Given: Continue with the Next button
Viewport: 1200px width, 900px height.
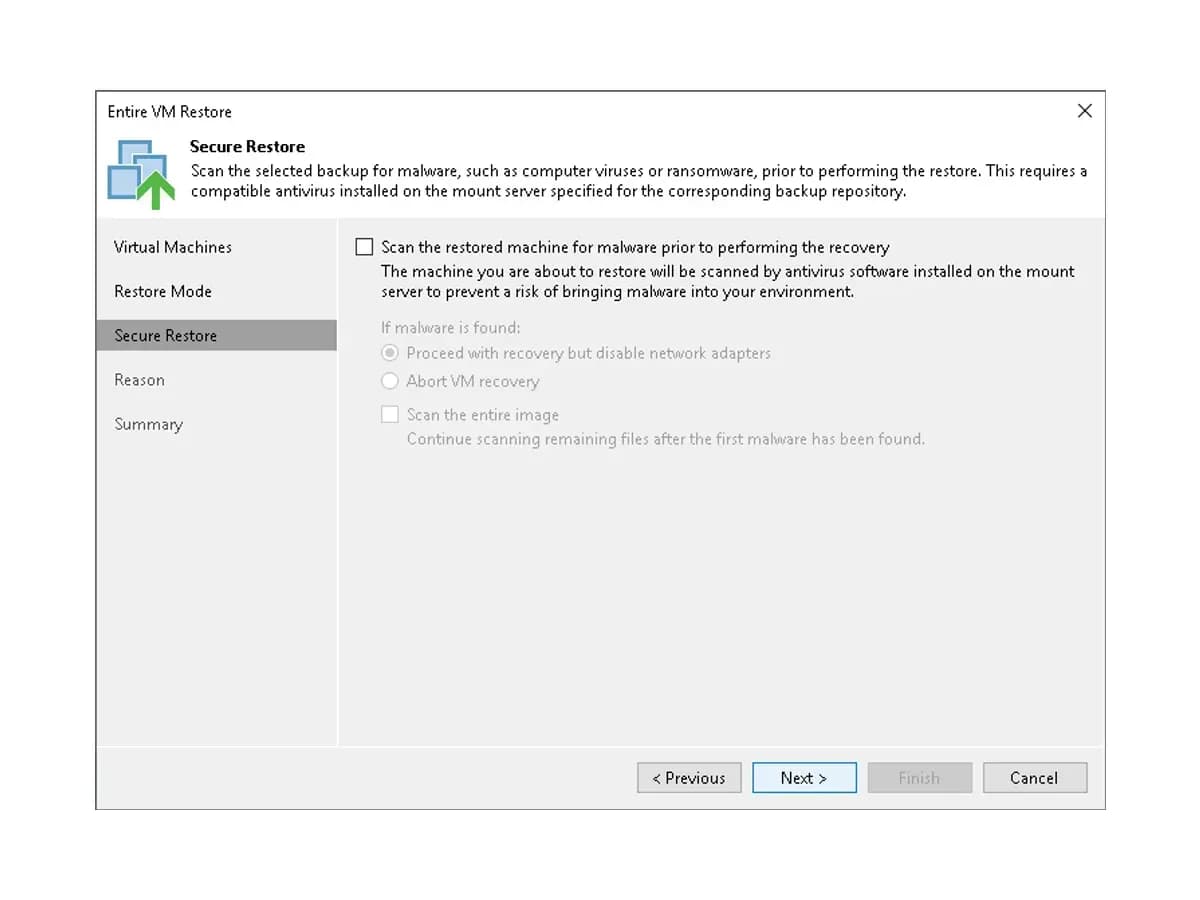Looking at the screenshot, I should [x=804, y=778].
